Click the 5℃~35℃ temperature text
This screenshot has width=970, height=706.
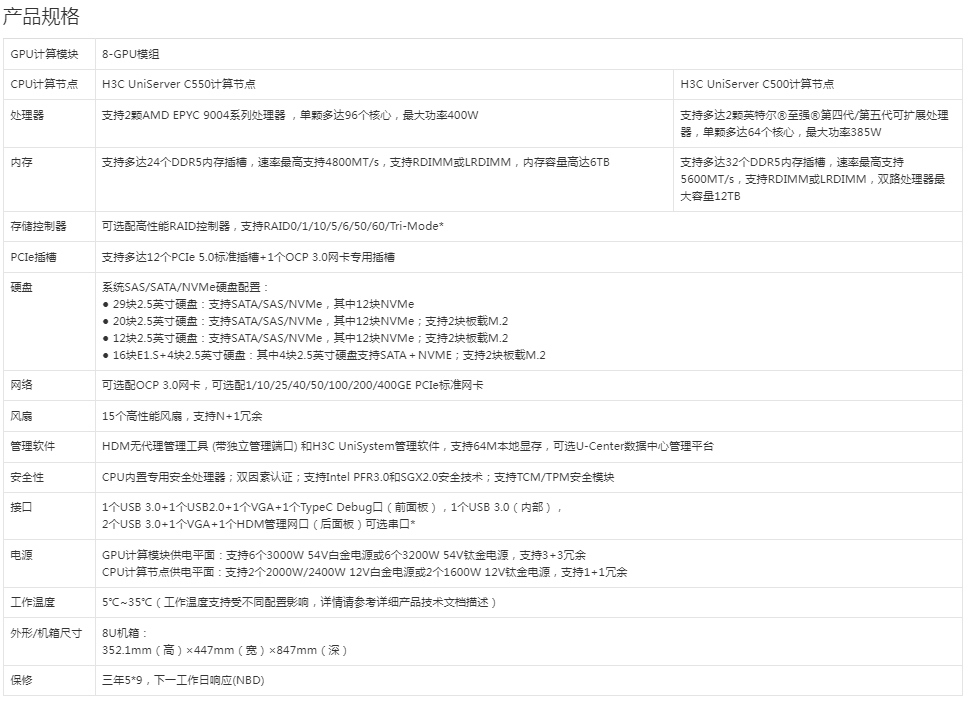pos(299,602)
